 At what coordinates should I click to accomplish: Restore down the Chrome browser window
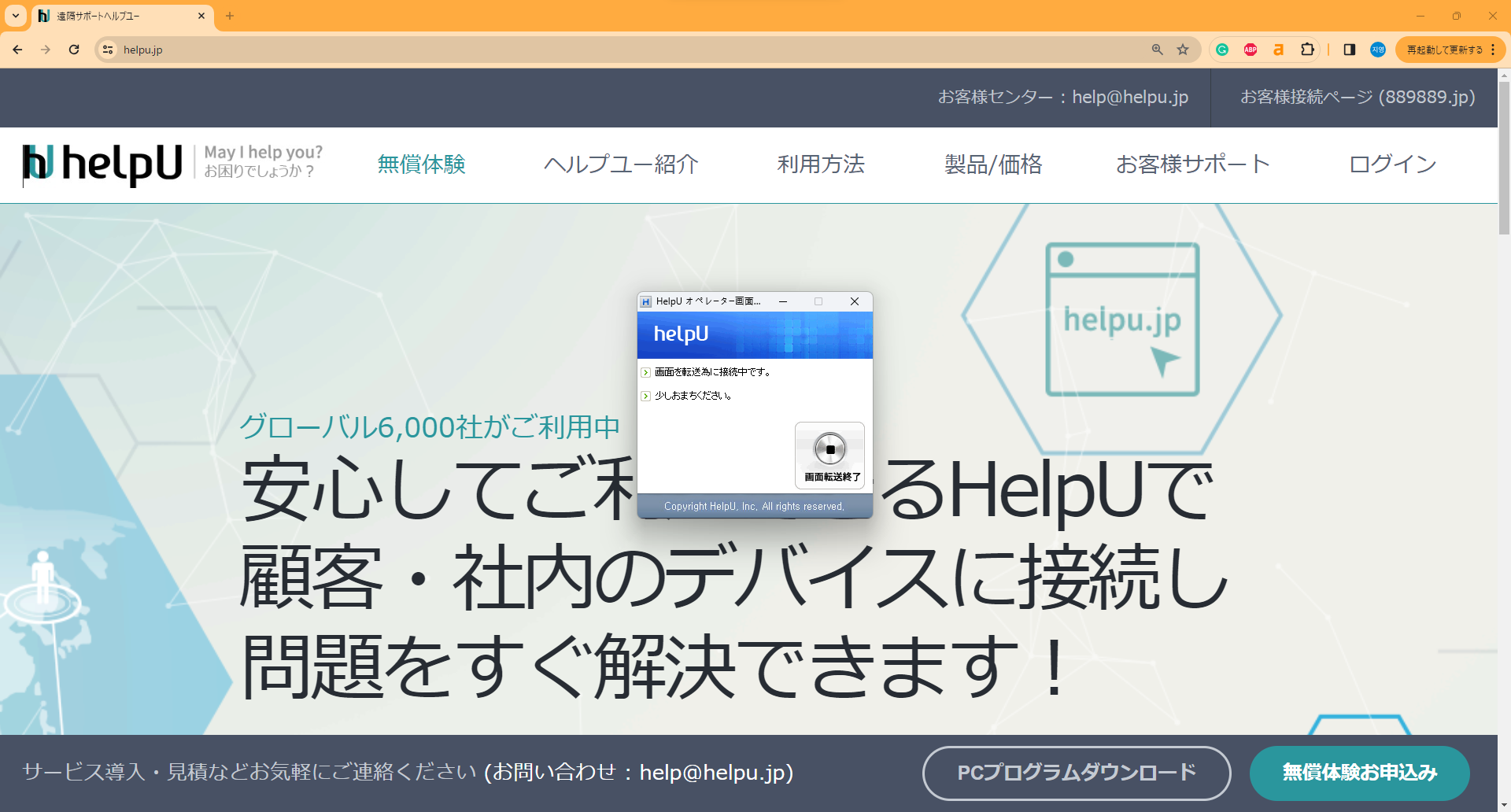(x=1456, y=16)
